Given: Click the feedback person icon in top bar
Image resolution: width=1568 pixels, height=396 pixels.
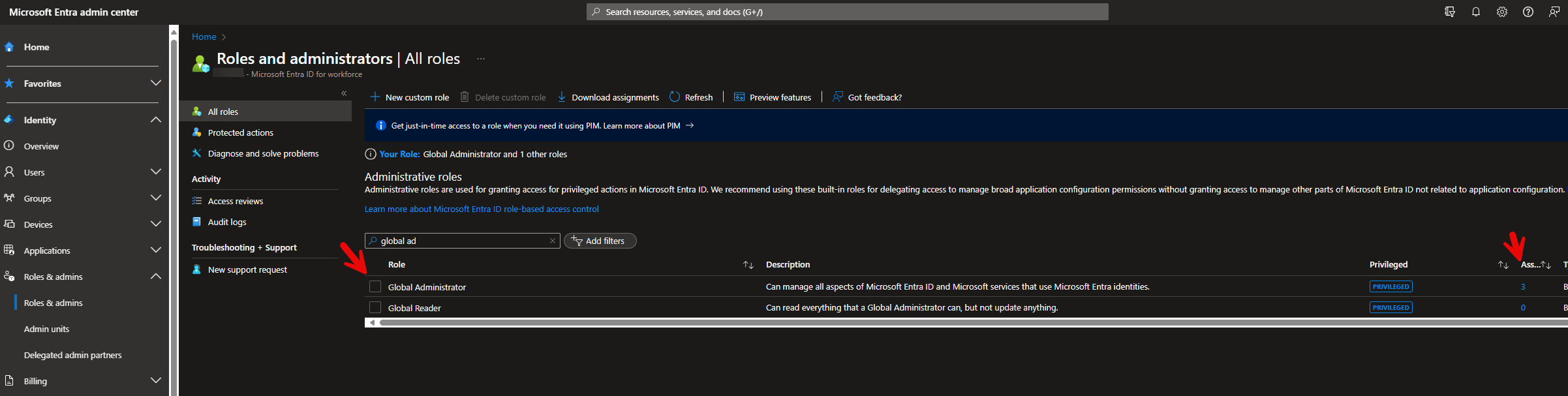Looking at the screenshot, I should [x=1554, y=12].
